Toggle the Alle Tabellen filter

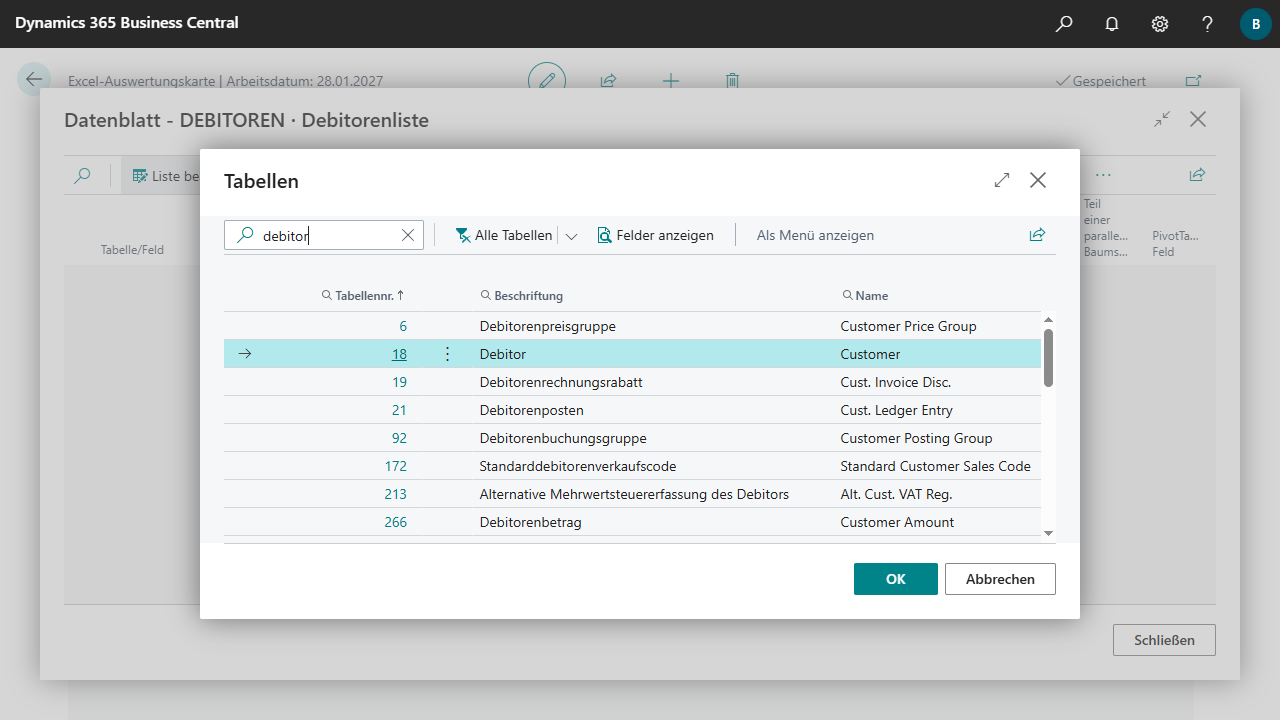[504, 235]
